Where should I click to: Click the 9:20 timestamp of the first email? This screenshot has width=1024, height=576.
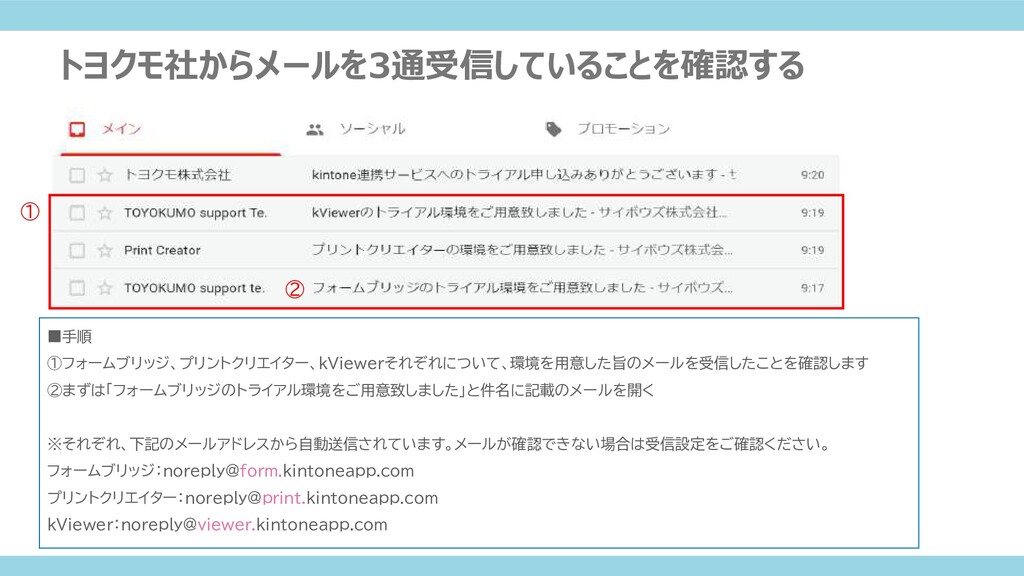point(812,175)
